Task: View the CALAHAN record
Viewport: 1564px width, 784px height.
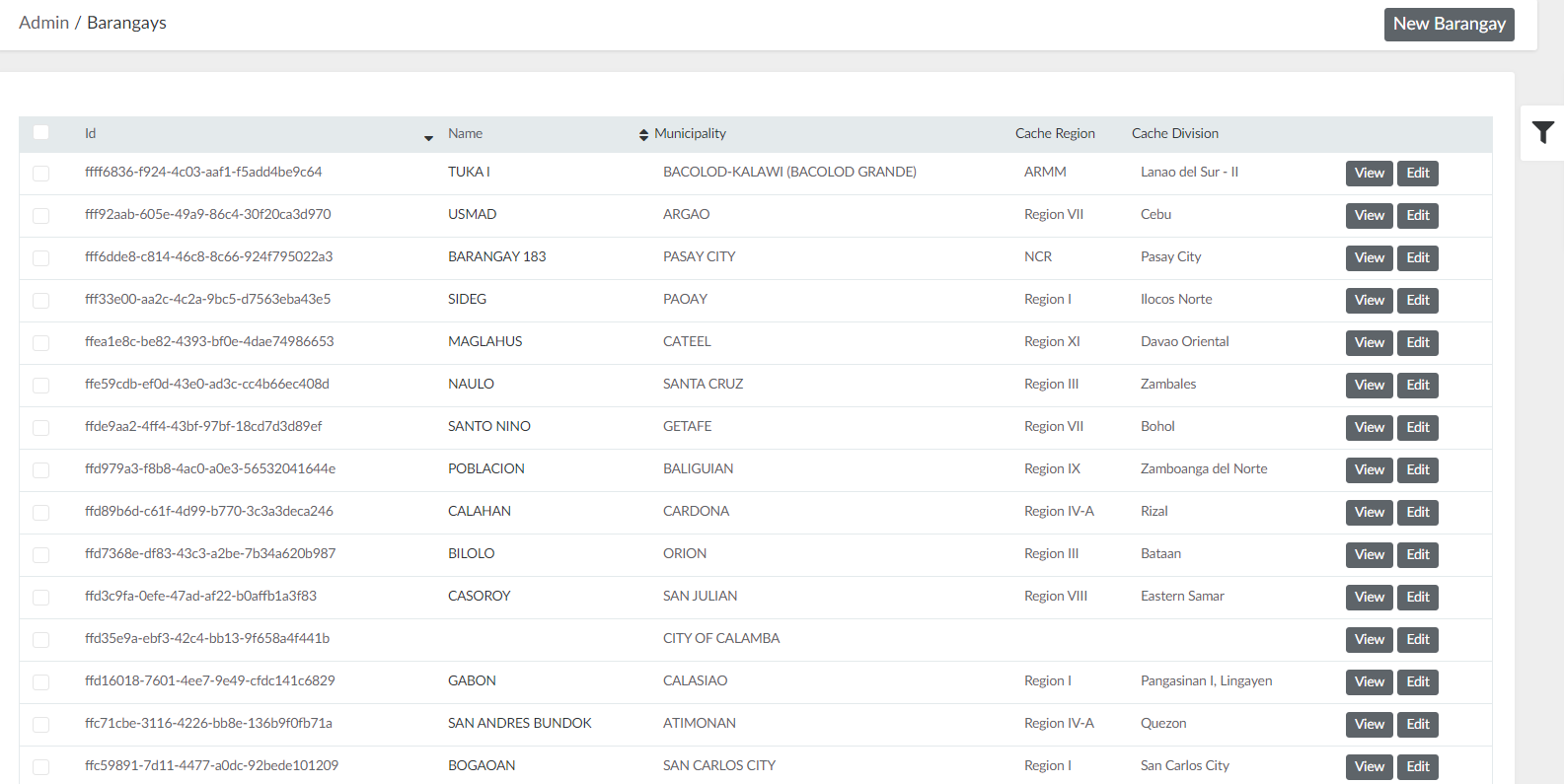Action: click(x=1369, y=513)
